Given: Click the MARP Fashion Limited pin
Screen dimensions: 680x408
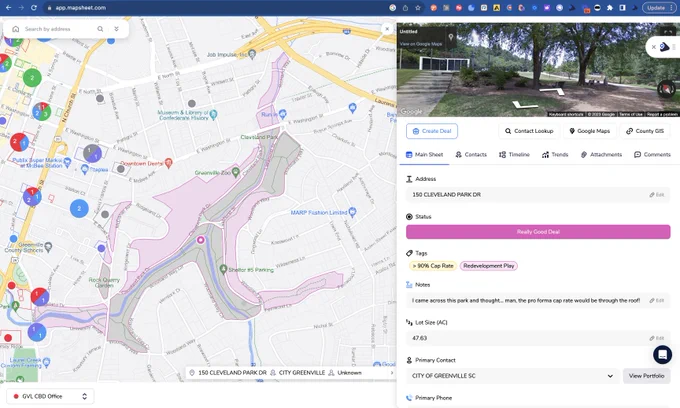Looking at the screenshot, I should 352,212.
